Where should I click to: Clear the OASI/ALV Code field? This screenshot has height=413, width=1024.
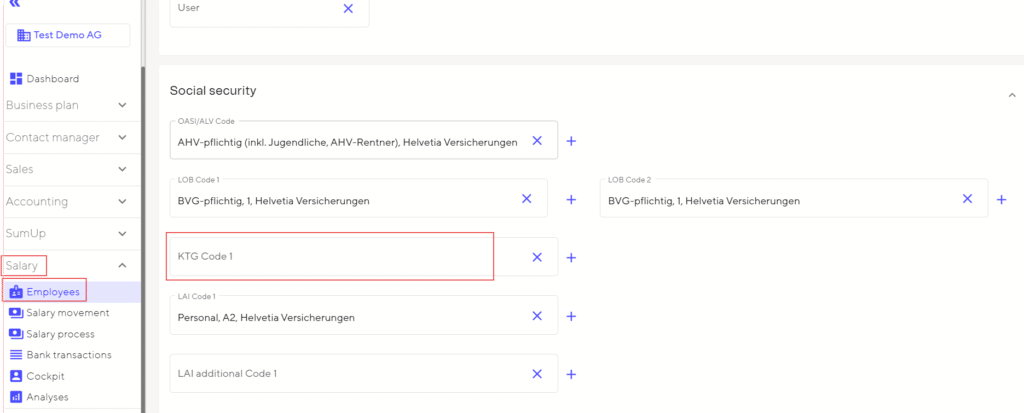coord(537,141)
